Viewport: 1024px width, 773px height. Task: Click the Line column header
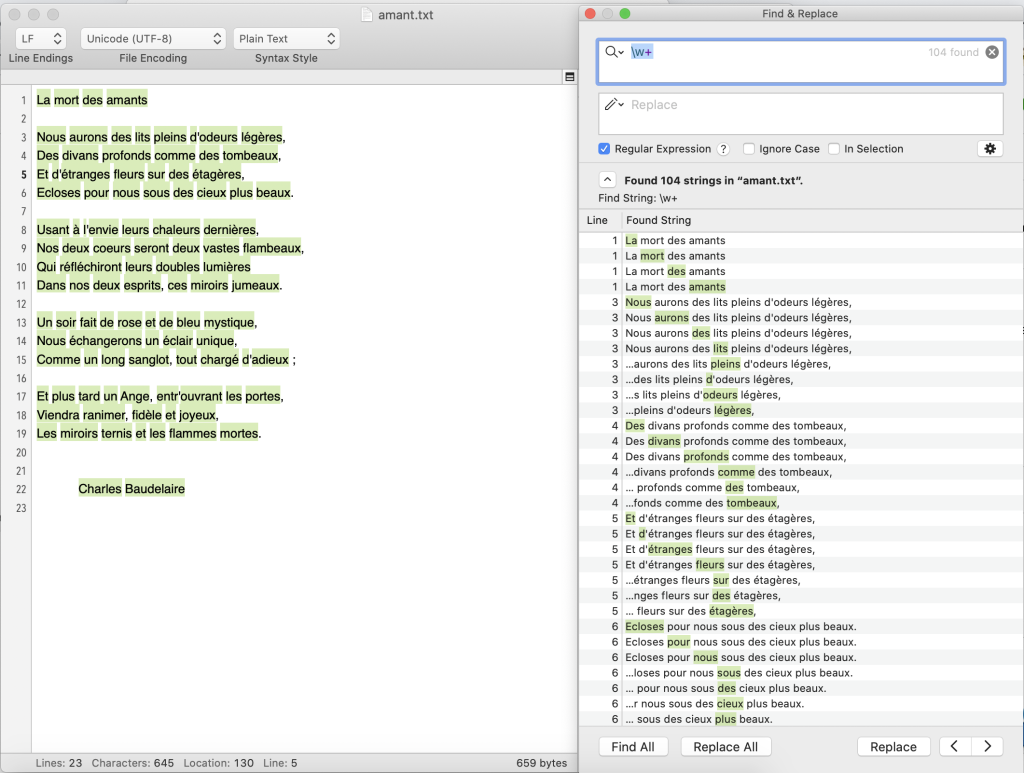(597, 221)
